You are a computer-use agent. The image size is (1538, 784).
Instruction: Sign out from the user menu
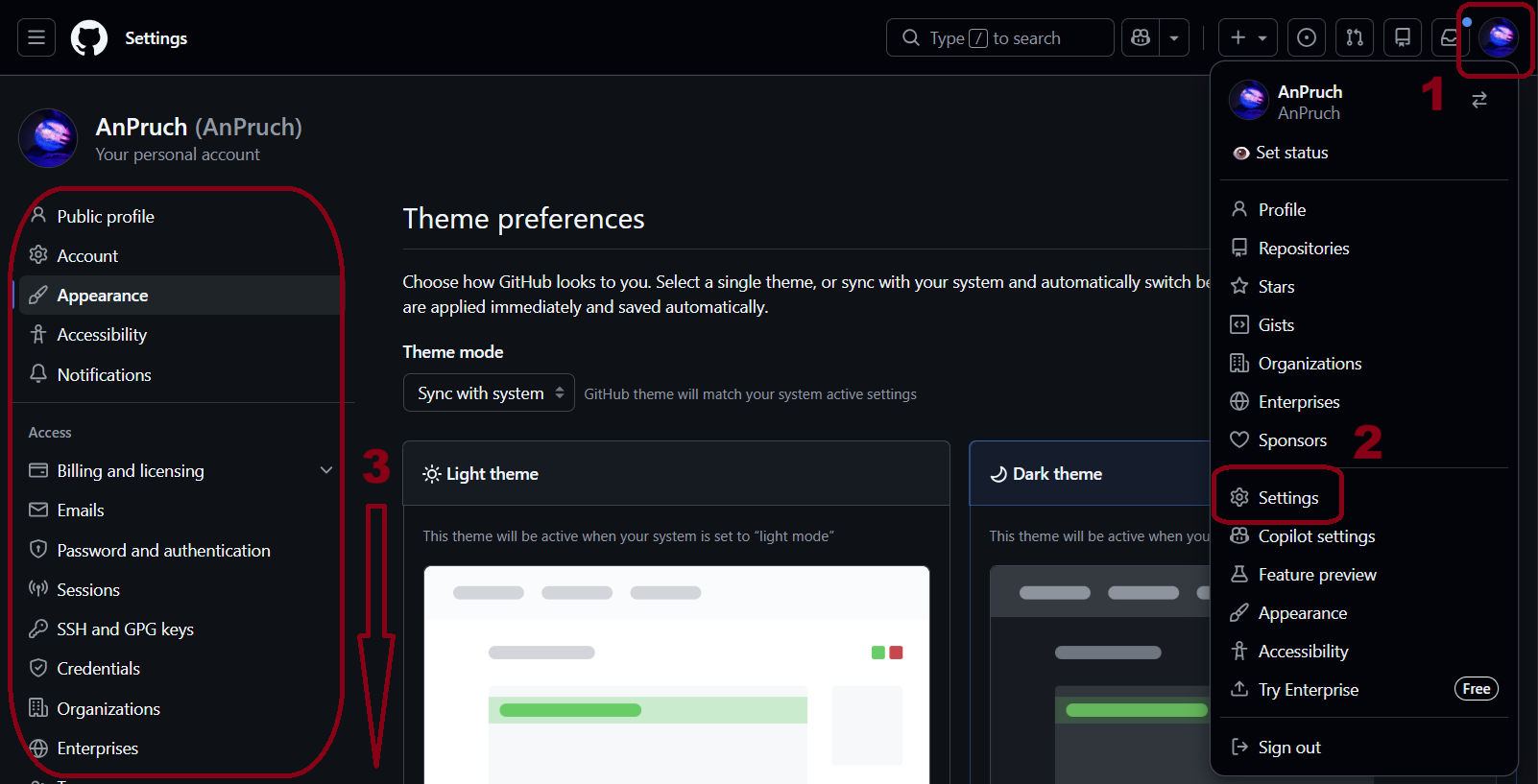1364,747
